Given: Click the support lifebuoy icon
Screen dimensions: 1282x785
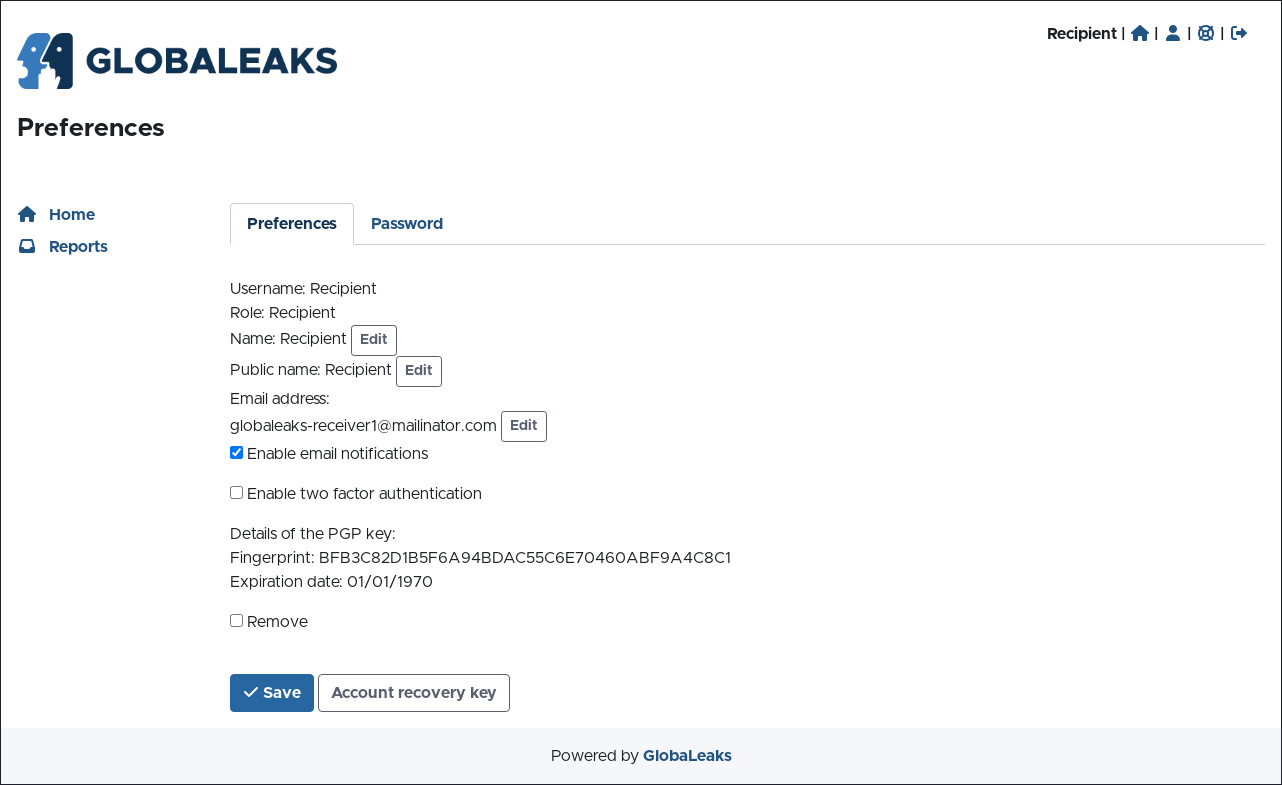Looking at the screenshot, I should click(x=1206, y=33).
